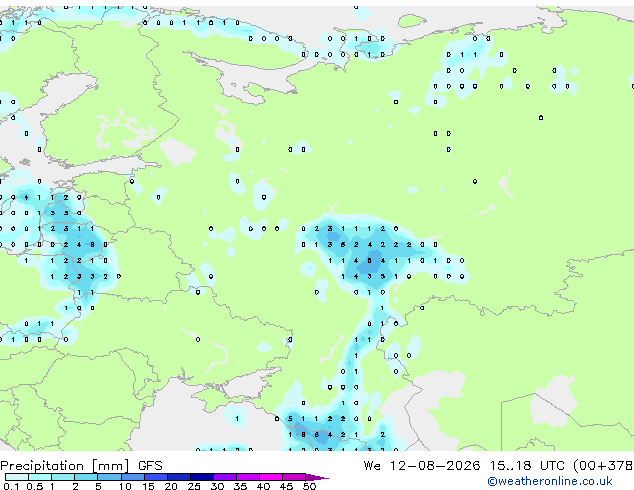
Task: Click the 'We 12-08-2026 15..18 UTC' date text
Action: click(x=464, y=466)
